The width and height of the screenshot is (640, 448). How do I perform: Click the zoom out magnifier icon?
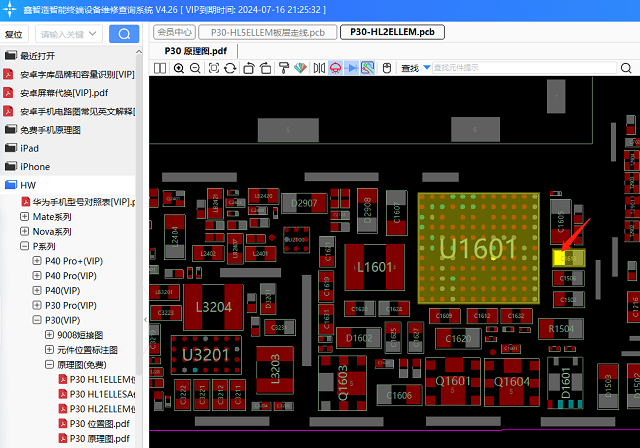tap(196, 68)
